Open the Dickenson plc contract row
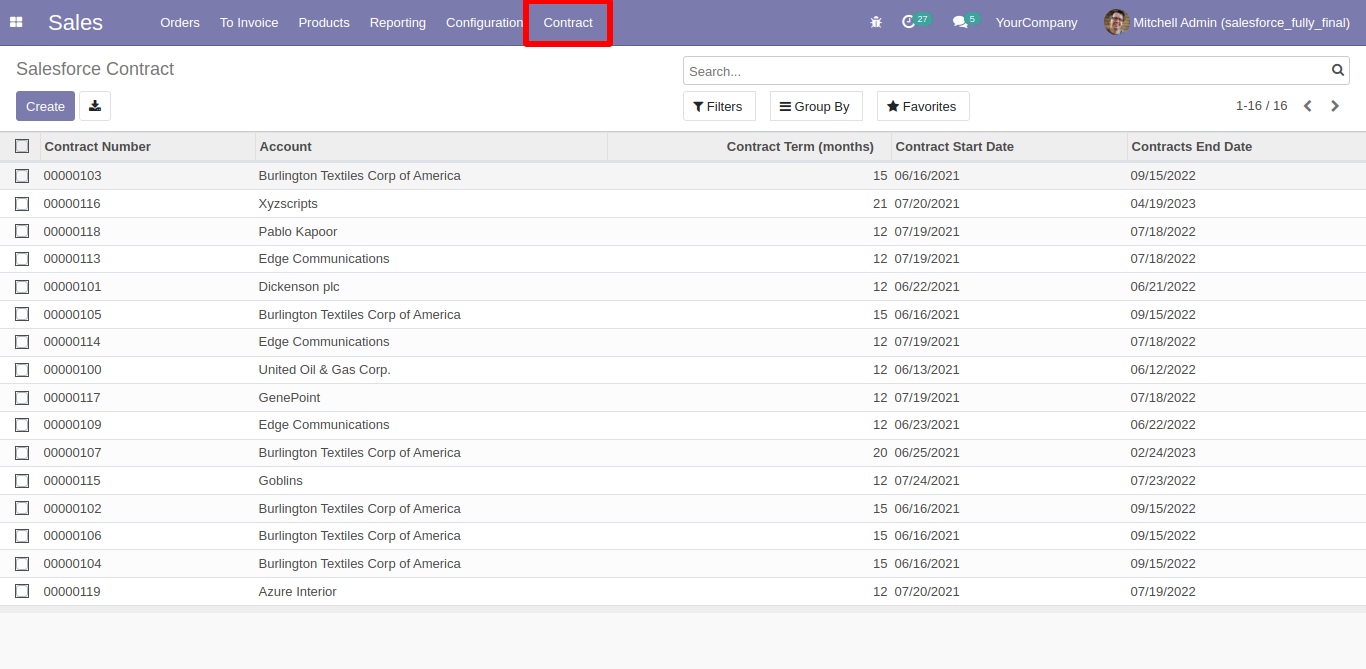1366x669 pixels. 683,287
